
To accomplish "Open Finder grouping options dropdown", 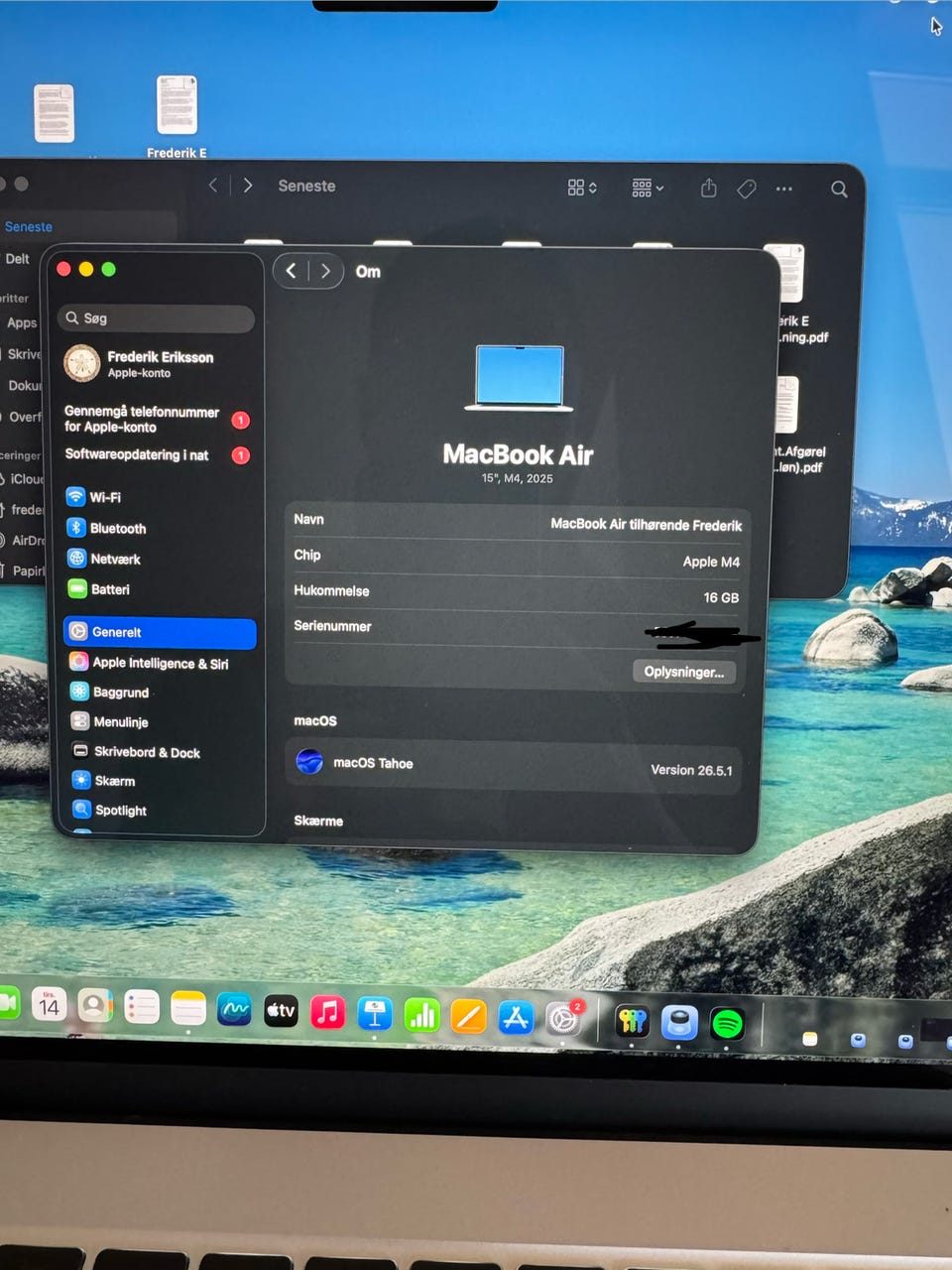I will [x=648, y=188].
